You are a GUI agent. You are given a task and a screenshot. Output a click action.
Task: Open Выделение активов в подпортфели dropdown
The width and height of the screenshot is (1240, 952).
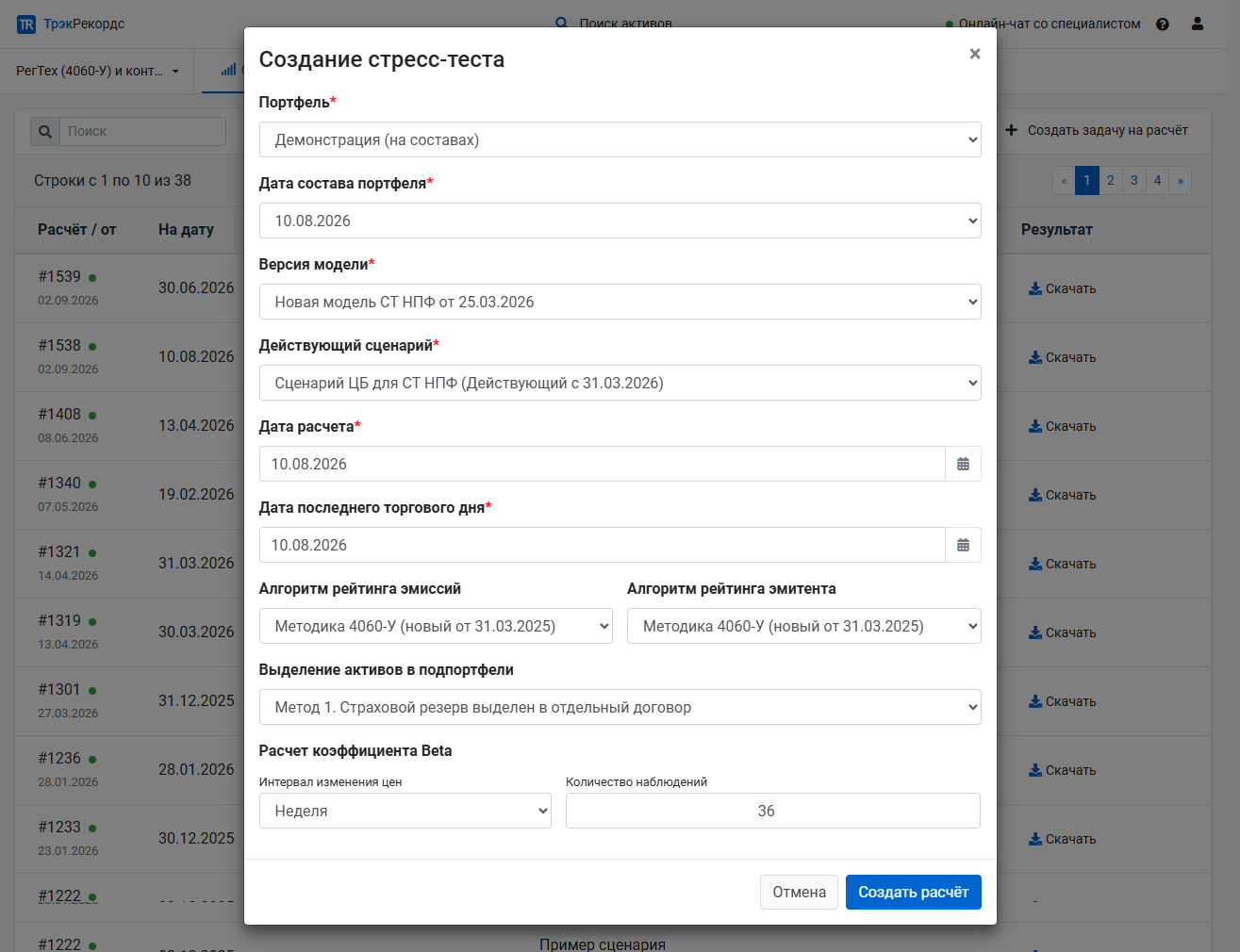coord(620,707)
